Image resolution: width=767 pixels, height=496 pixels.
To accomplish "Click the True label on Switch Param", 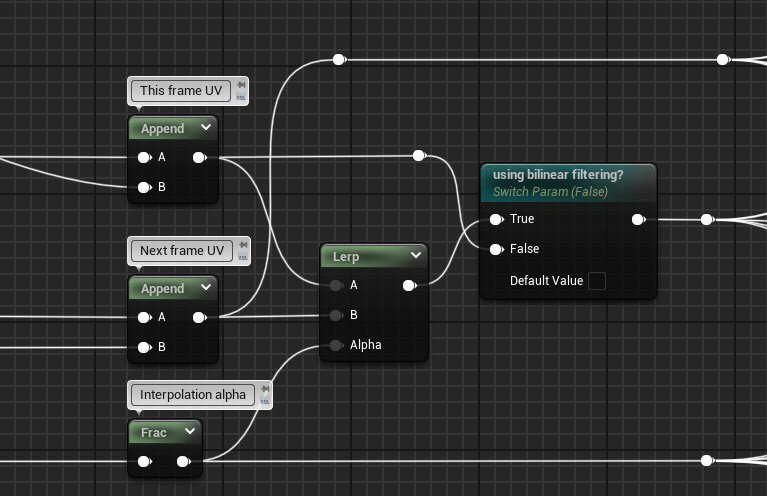I will [522, 219].
